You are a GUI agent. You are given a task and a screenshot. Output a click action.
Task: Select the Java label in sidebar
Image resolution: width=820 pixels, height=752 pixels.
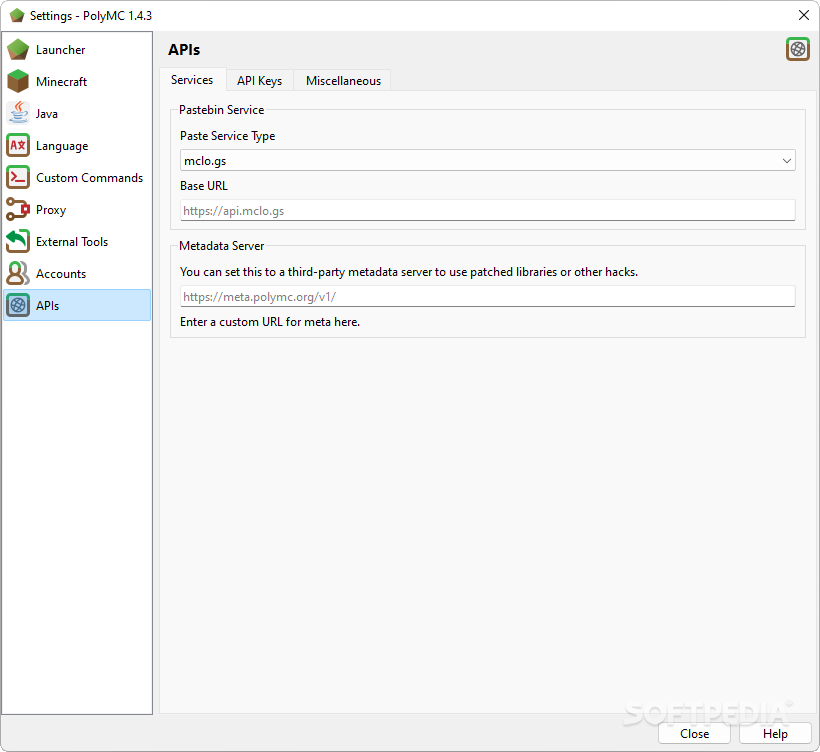point(47,113)
